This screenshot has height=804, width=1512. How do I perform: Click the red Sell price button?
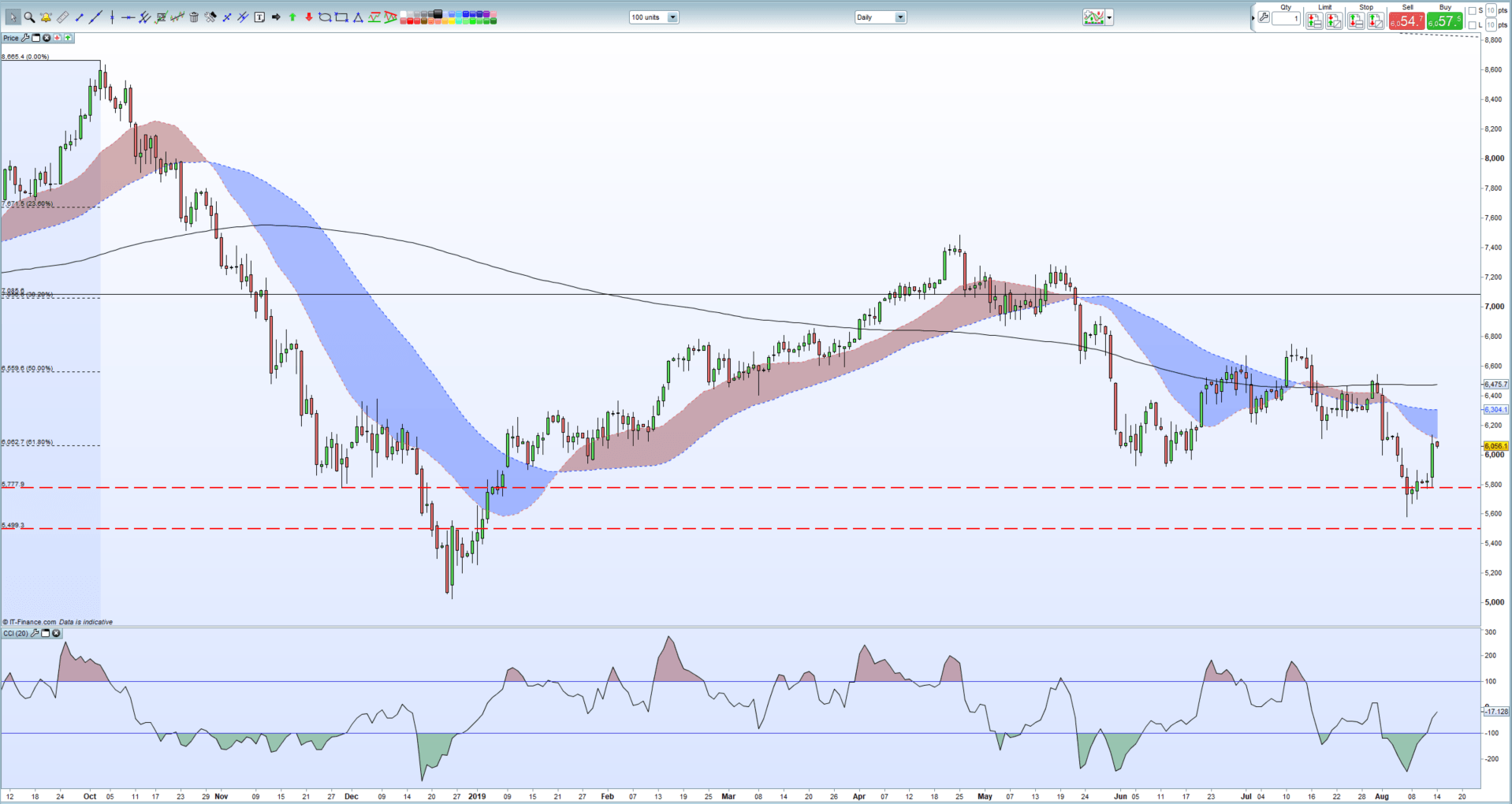point(1407,20)
